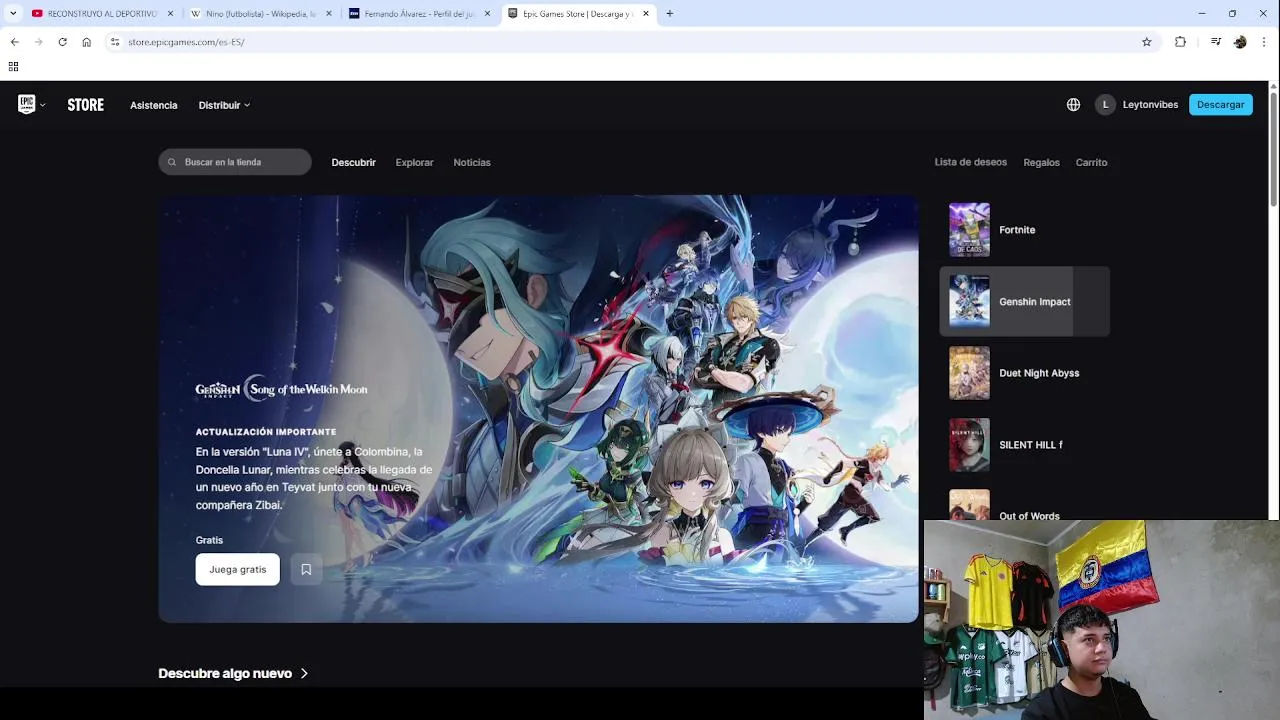
Task: Open a new browser tab
Action: [669, 14]
